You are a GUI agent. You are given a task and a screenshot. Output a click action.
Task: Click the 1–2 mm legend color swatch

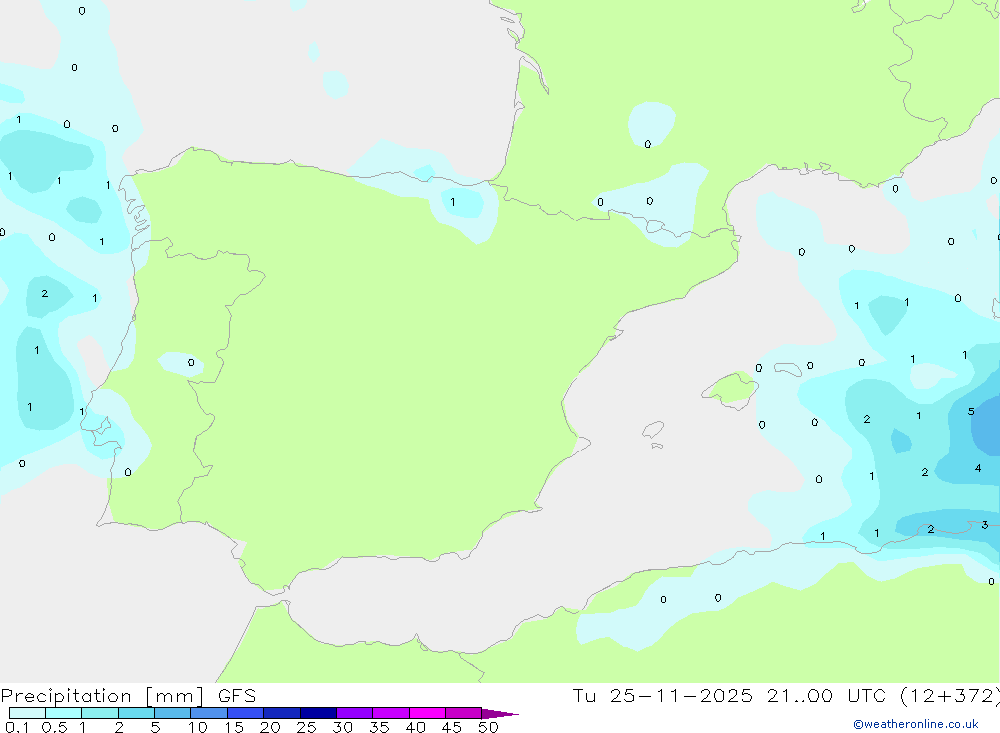pos(100,713)
